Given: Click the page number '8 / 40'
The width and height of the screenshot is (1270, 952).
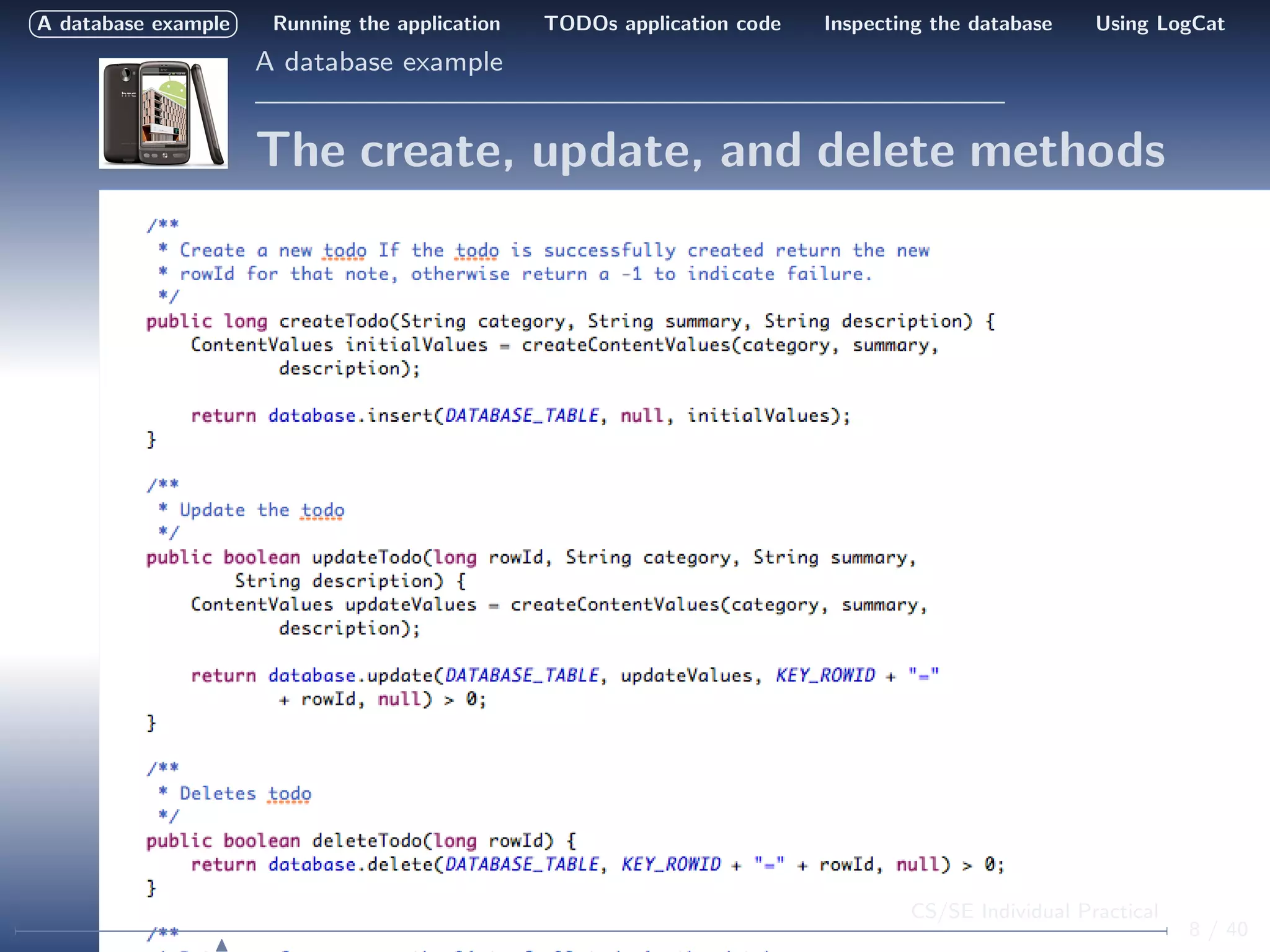Looking at the screenshot, I should [x=1219, y=930].
